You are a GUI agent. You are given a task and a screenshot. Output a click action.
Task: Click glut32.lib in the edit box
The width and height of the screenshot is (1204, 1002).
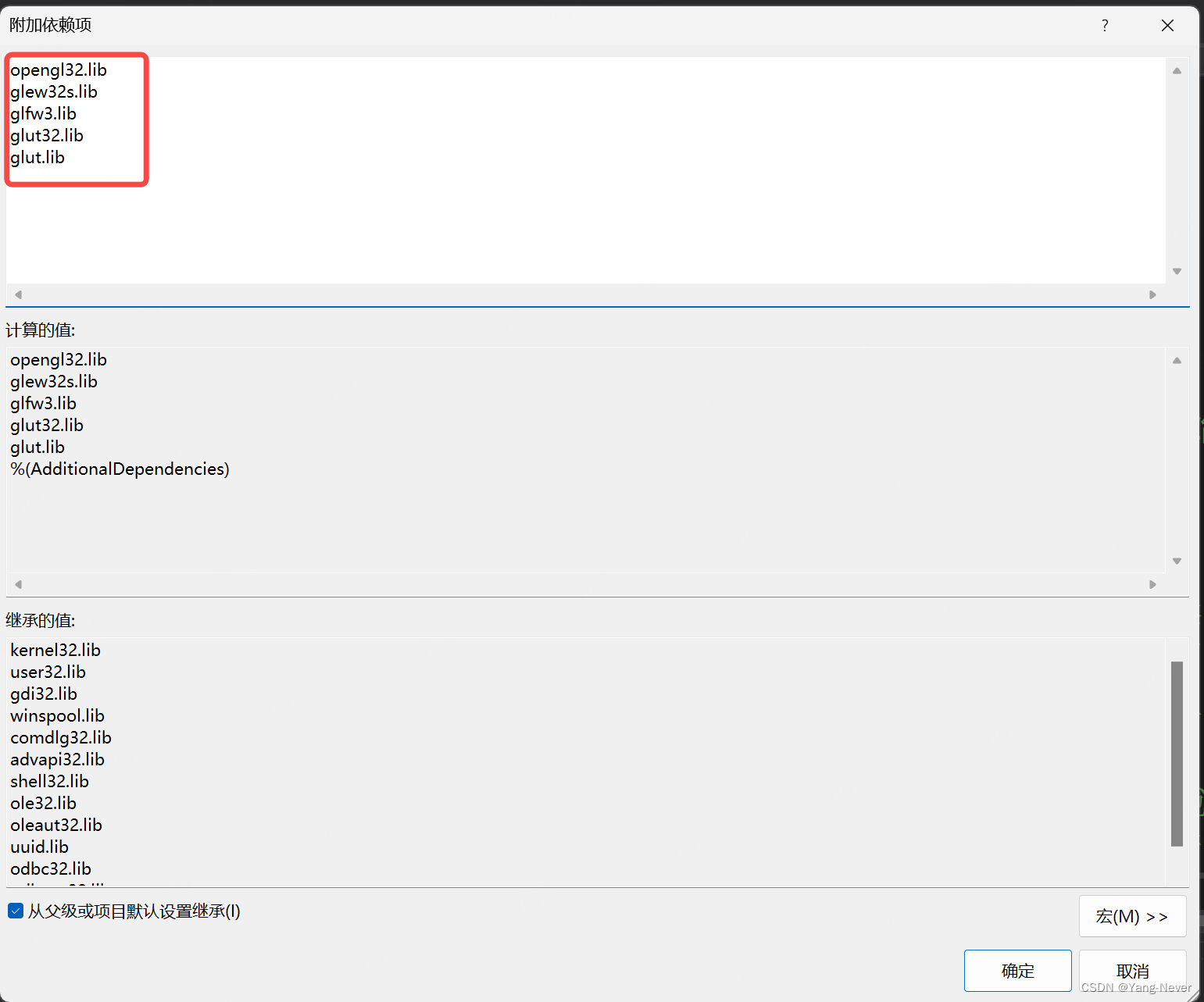[47, 136]
